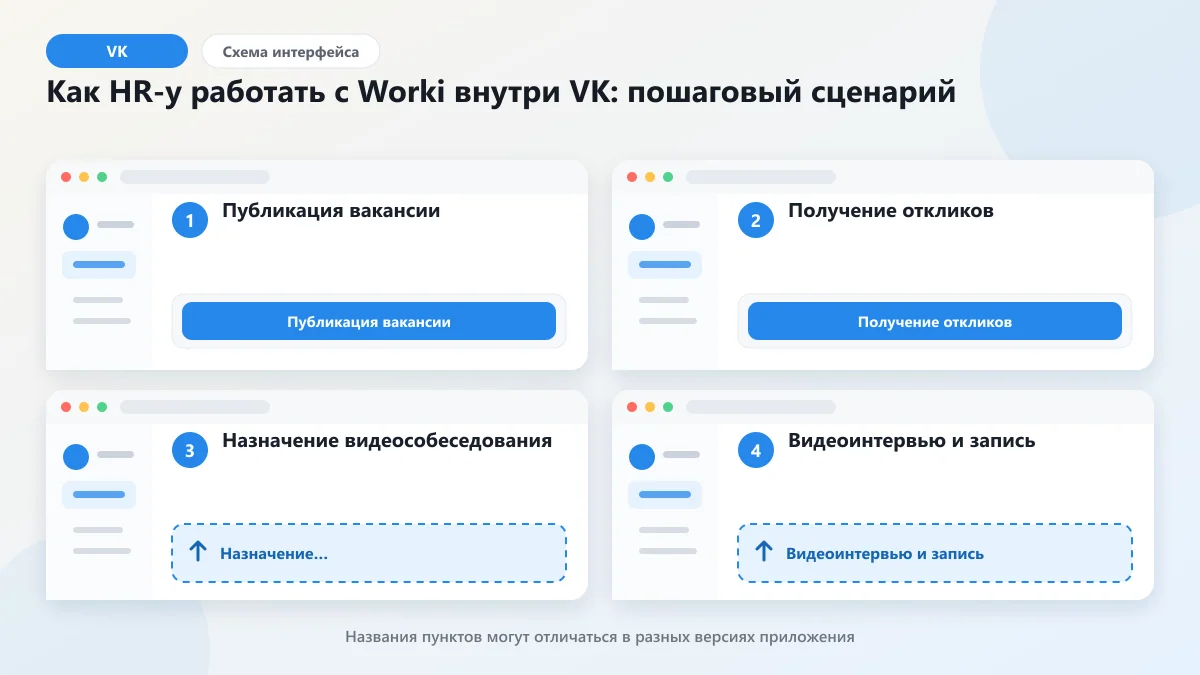The image size is (1200, 675).
Task: Click the "Схема интерфейса" tag
Action: (291, 51)
